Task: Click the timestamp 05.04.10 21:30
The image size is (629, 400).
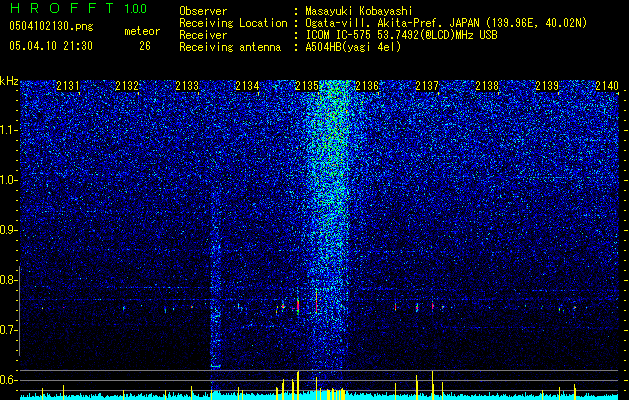Action: coord(51,46)
